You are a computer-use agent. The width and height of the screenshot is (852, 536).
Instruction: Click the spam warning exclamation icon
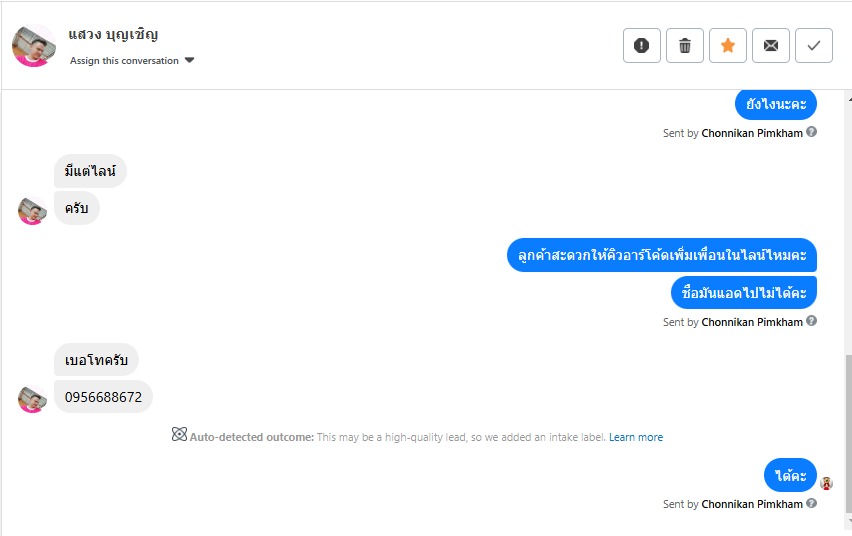point(642,45)
